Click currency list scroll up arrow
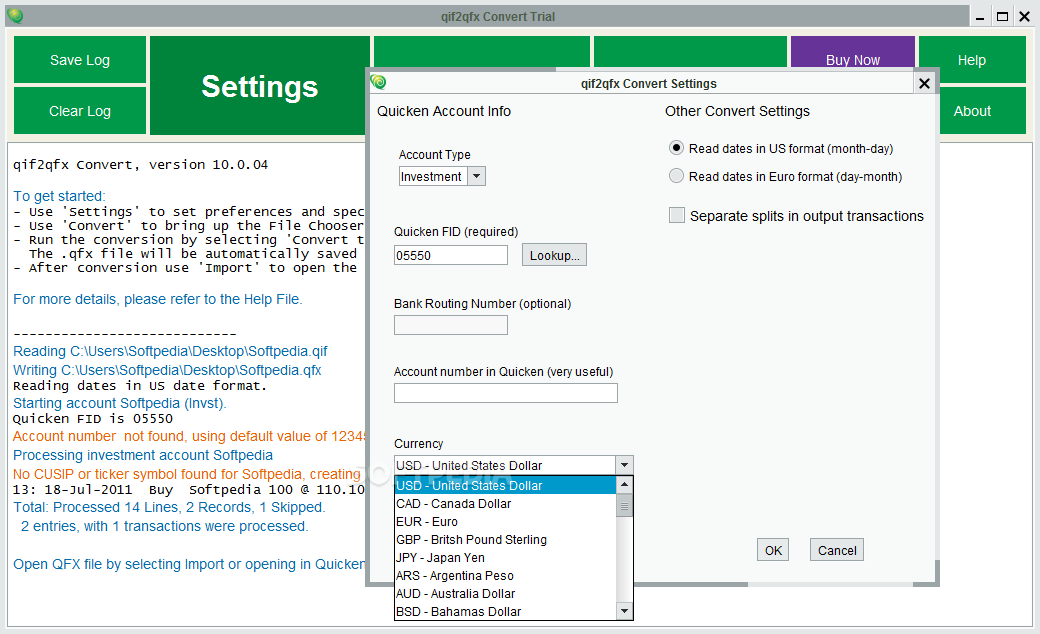Screen dimensions: 1040x634 624,485
